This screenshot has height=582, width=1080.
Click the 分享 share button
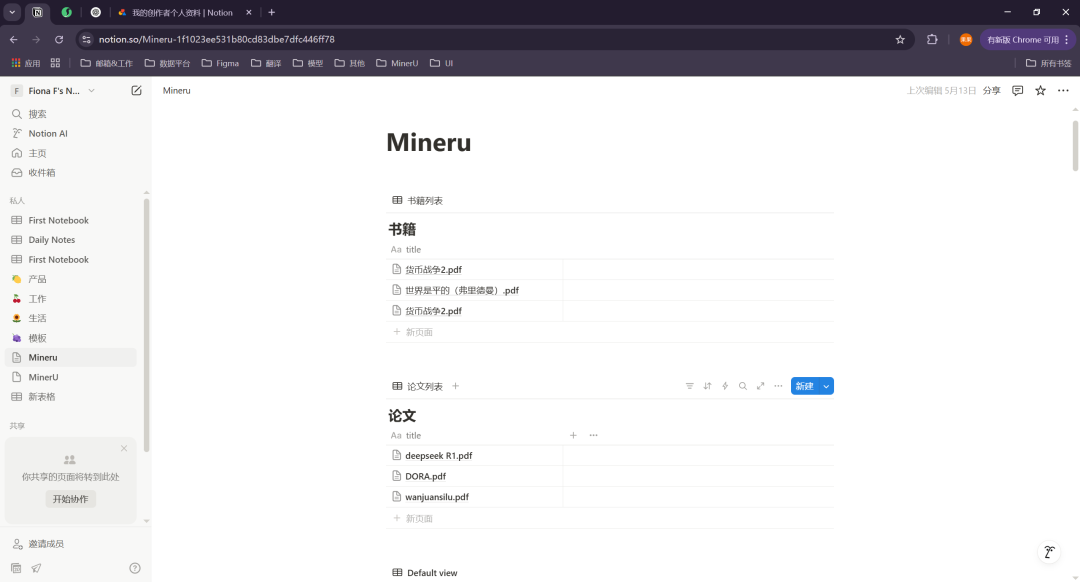tap(991, 91)
